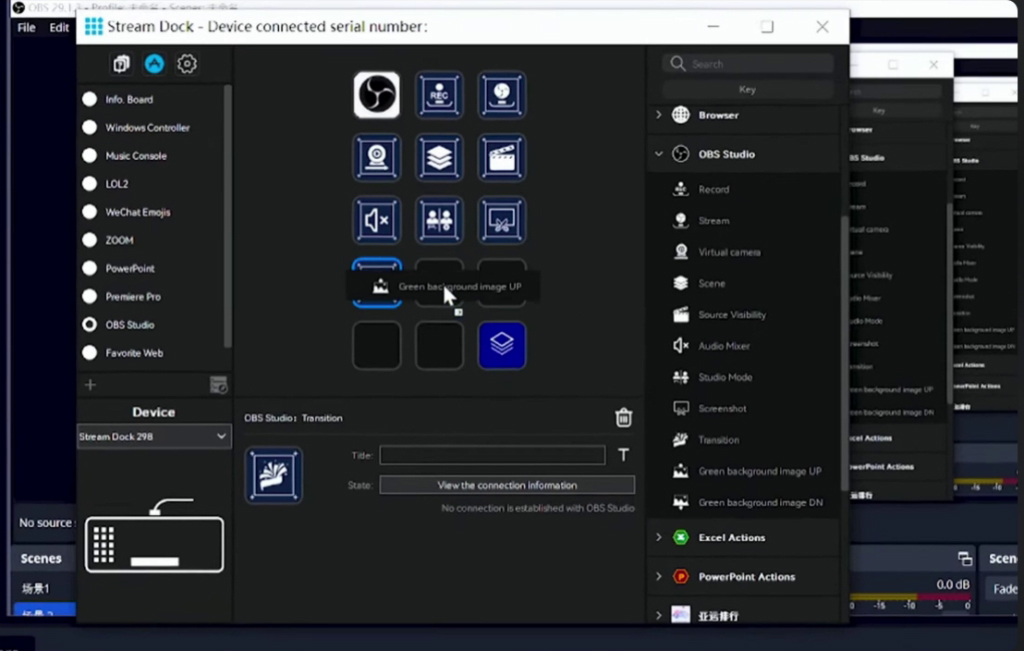This screenshot has width=1024, height=651.
Task: Open the Stream Dock 298 device dropdown
Action: coord(154,436)
